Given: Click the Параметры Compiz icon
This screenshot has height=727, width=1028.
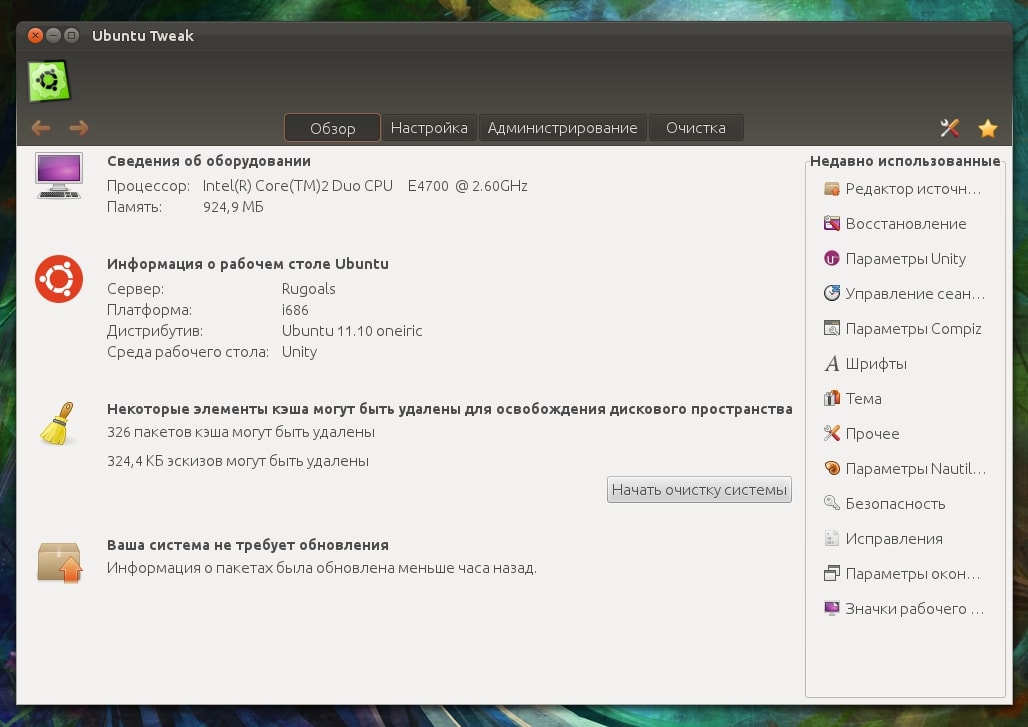Looking at the screenshot, I should pos(831,328).
